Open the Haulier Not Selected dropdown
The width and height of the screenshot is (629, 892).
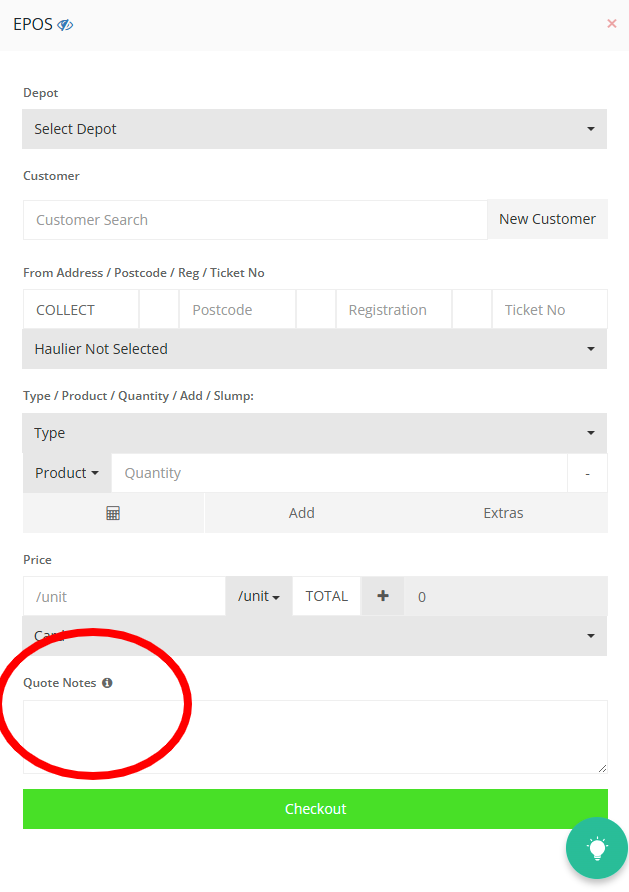tap(314, 349)
